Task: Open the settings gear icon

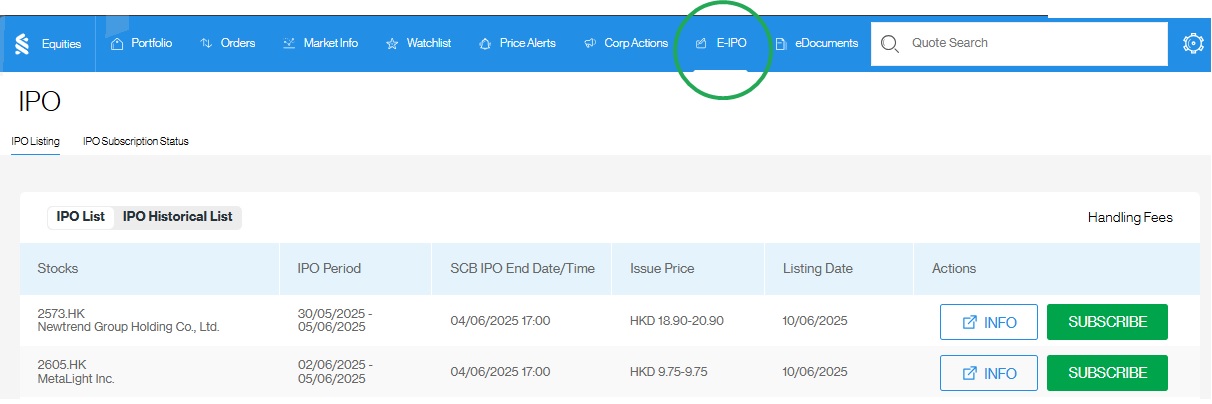Action: coord(1193,44)
